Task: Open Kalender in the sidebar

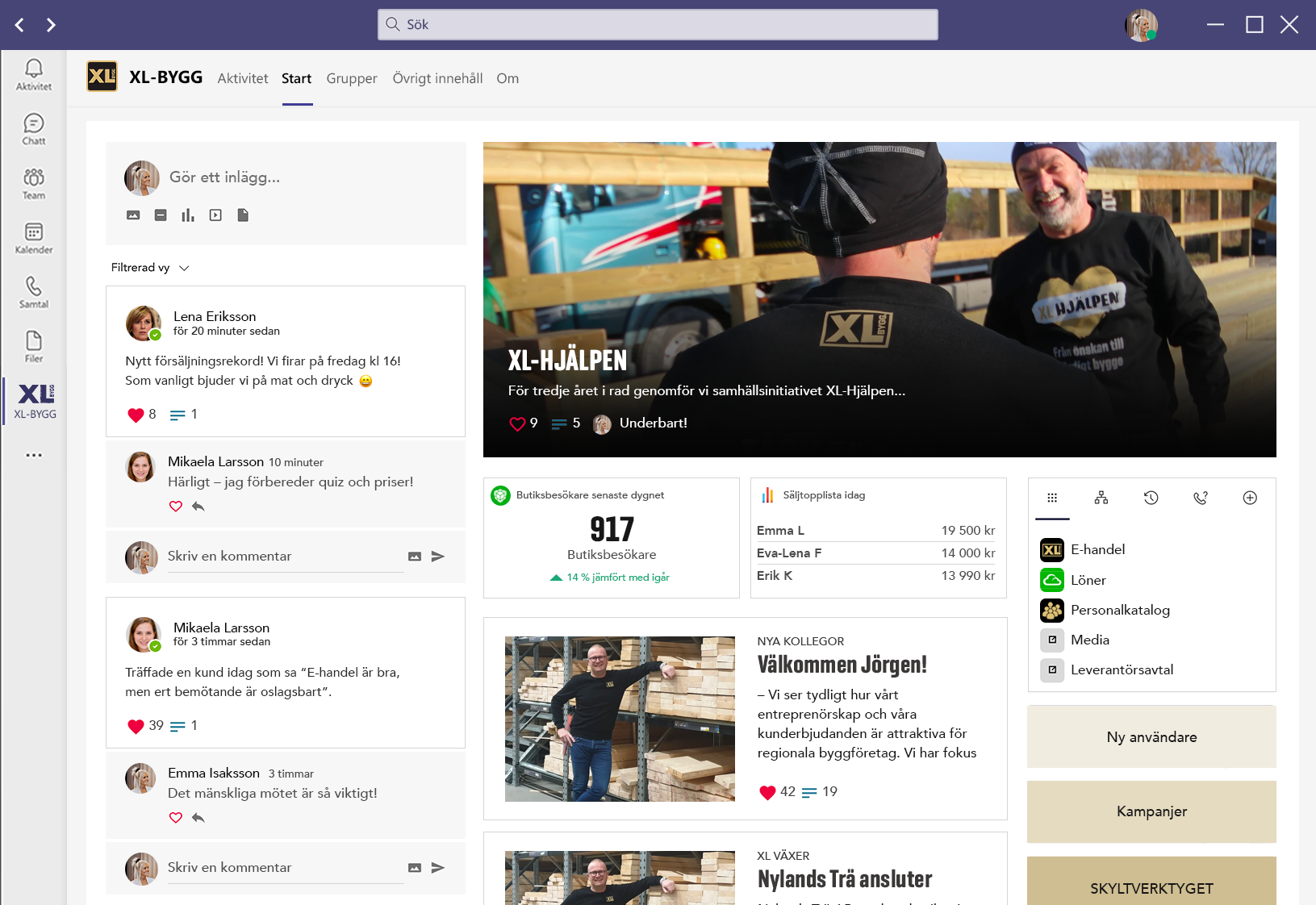Action: pyautogui.click(x=34, y=239)
